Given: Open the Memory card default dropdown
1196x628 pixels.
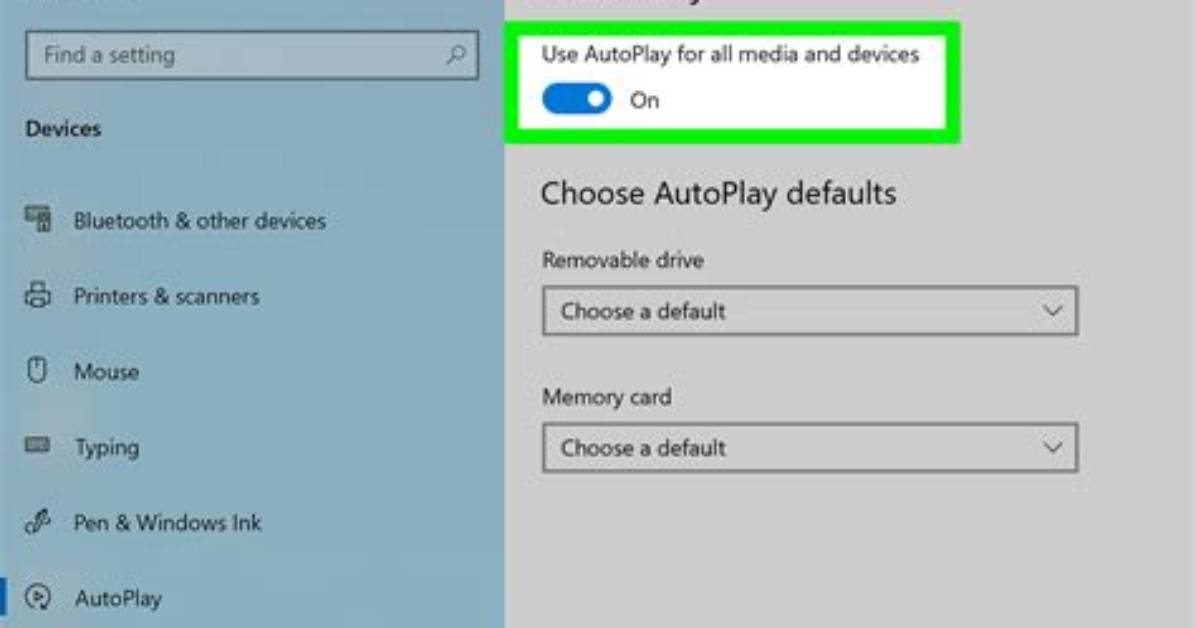Looking at the screenshot, I should [810, 447].
